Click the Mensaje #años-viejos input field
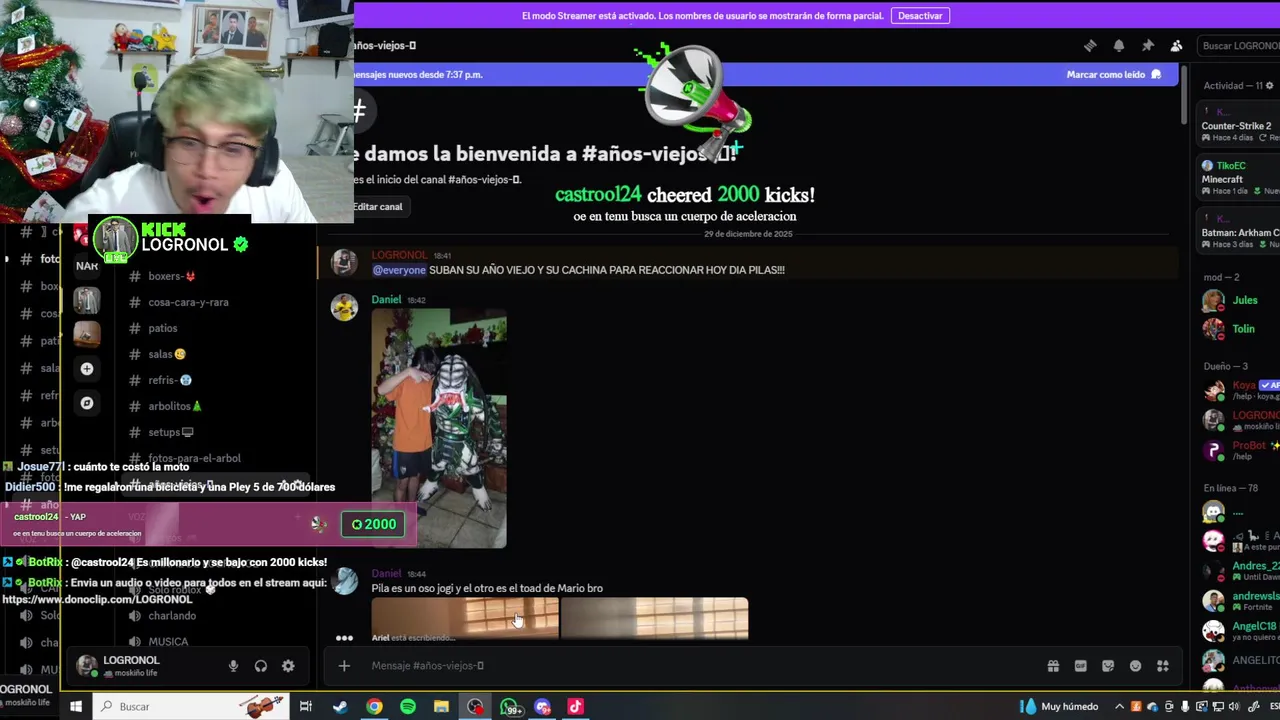The height and width of the screenshot is (720, 1280). (x=700, y=666)
